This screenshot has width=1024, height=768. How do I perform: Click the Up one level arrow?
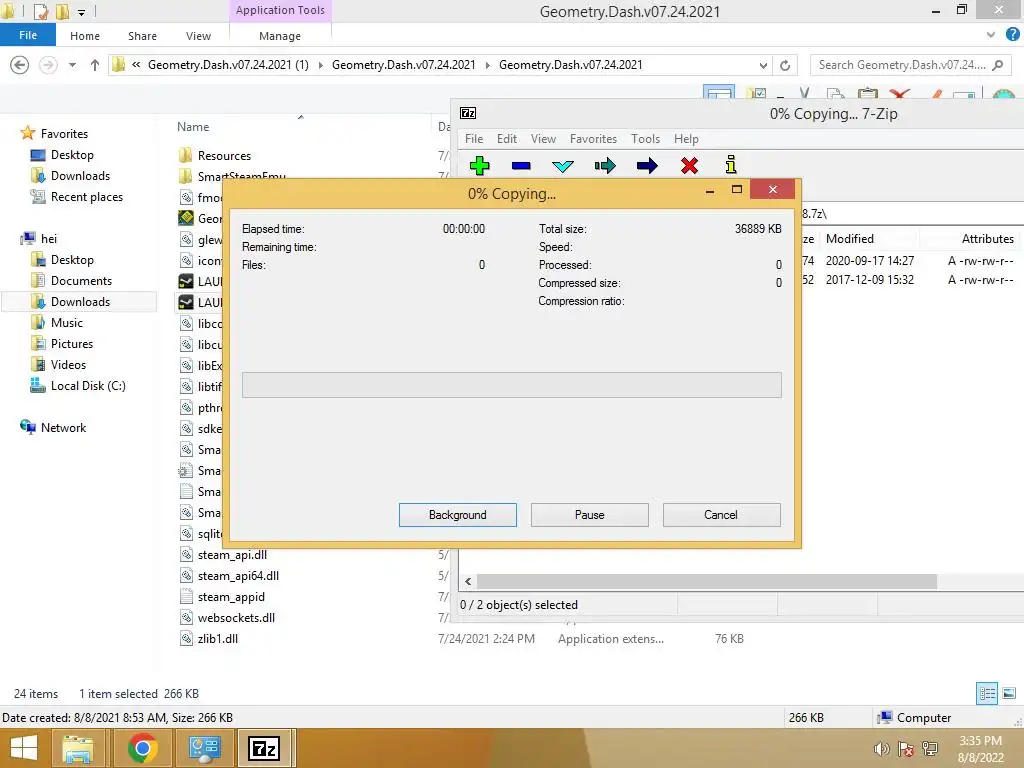[x=95, y=65]
